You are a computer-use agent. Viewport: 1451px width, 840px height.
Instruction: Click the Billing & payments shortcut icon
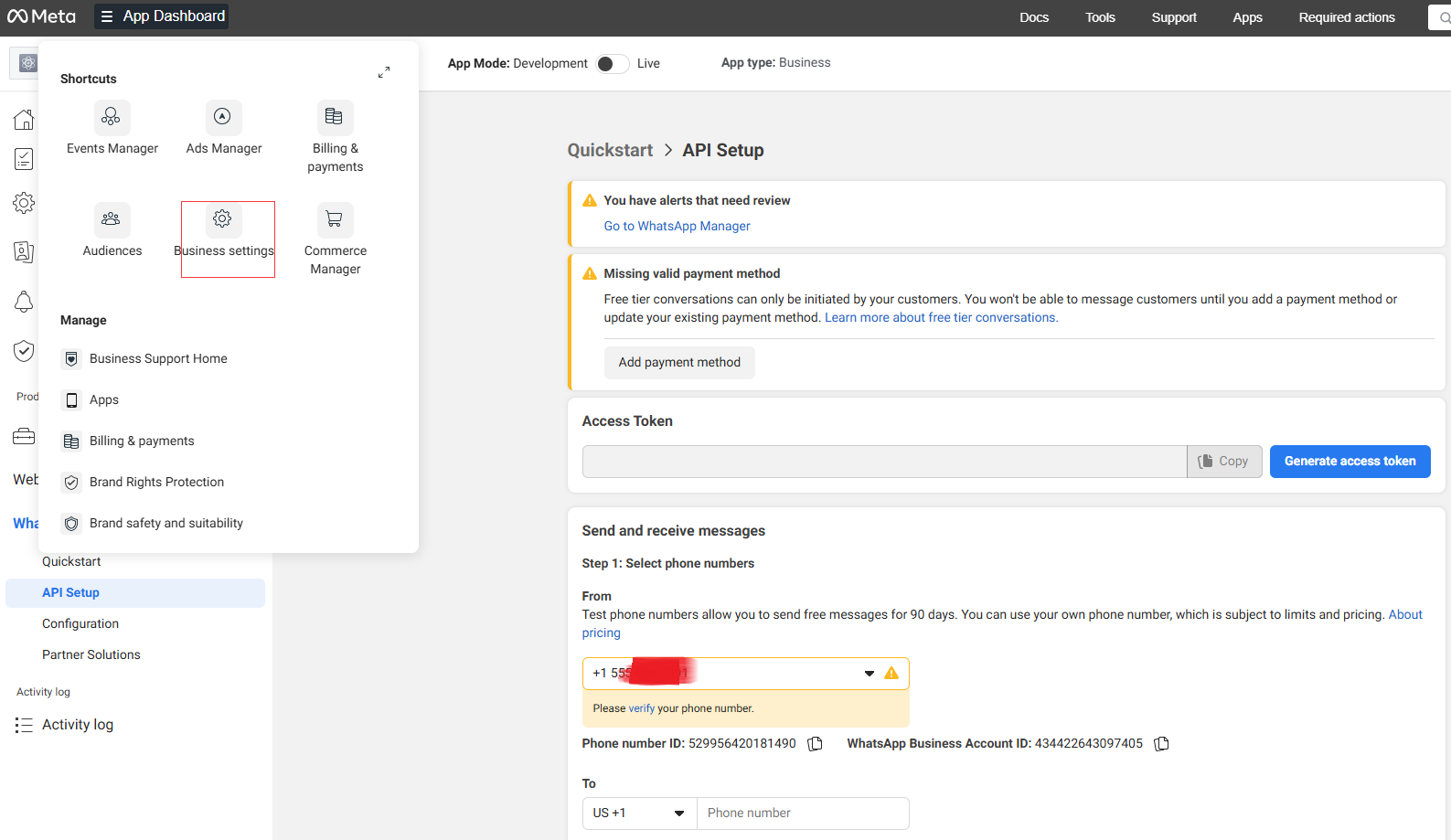335,117
